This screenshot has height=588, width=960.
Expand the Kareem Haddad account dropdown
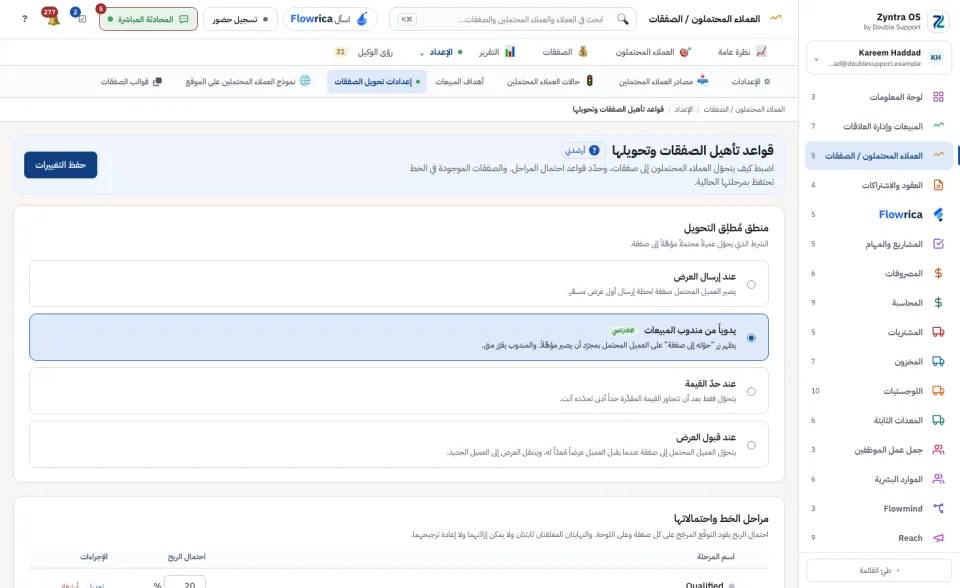816,59
